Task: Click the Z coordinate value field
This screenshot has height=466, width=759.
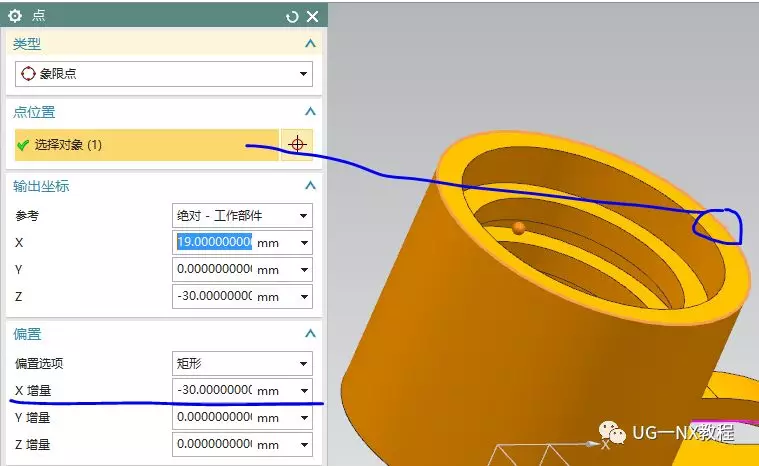Action: pos(214,296)
